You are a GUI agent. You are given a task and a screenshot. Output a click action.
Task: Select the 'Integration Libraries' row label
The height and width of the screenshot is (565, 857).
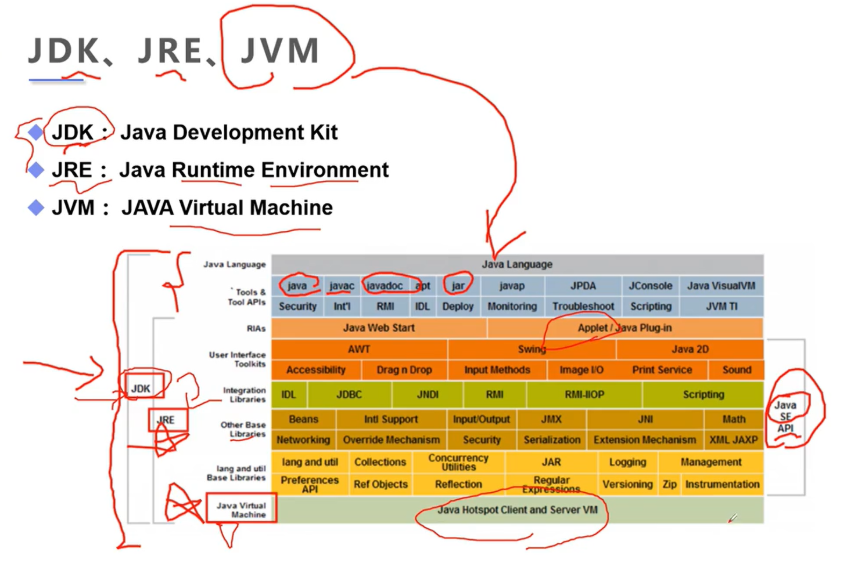(x=244, y=395)
